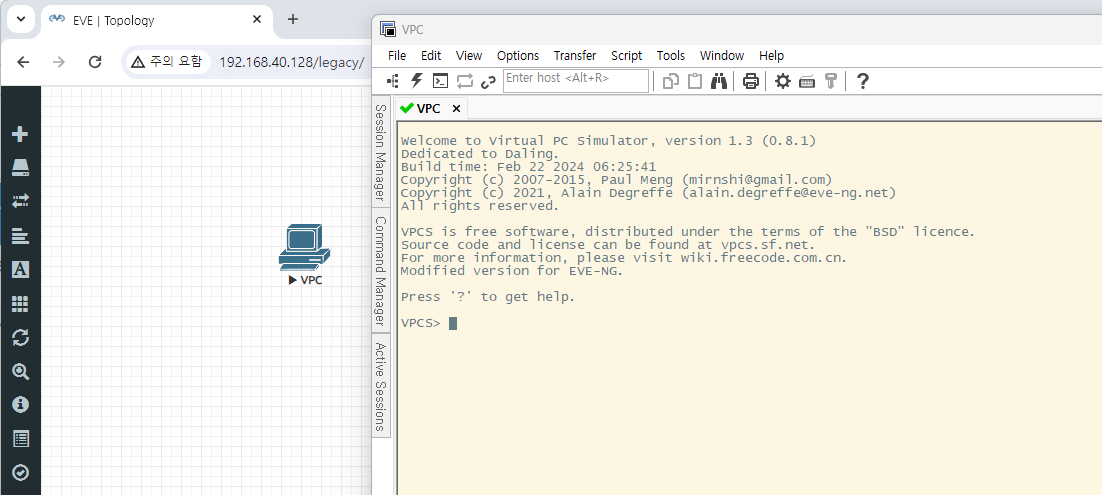Screen dimensions: 1102x495
Task: Close the EVE | Topology browser tab
Action: click(257, 20)
